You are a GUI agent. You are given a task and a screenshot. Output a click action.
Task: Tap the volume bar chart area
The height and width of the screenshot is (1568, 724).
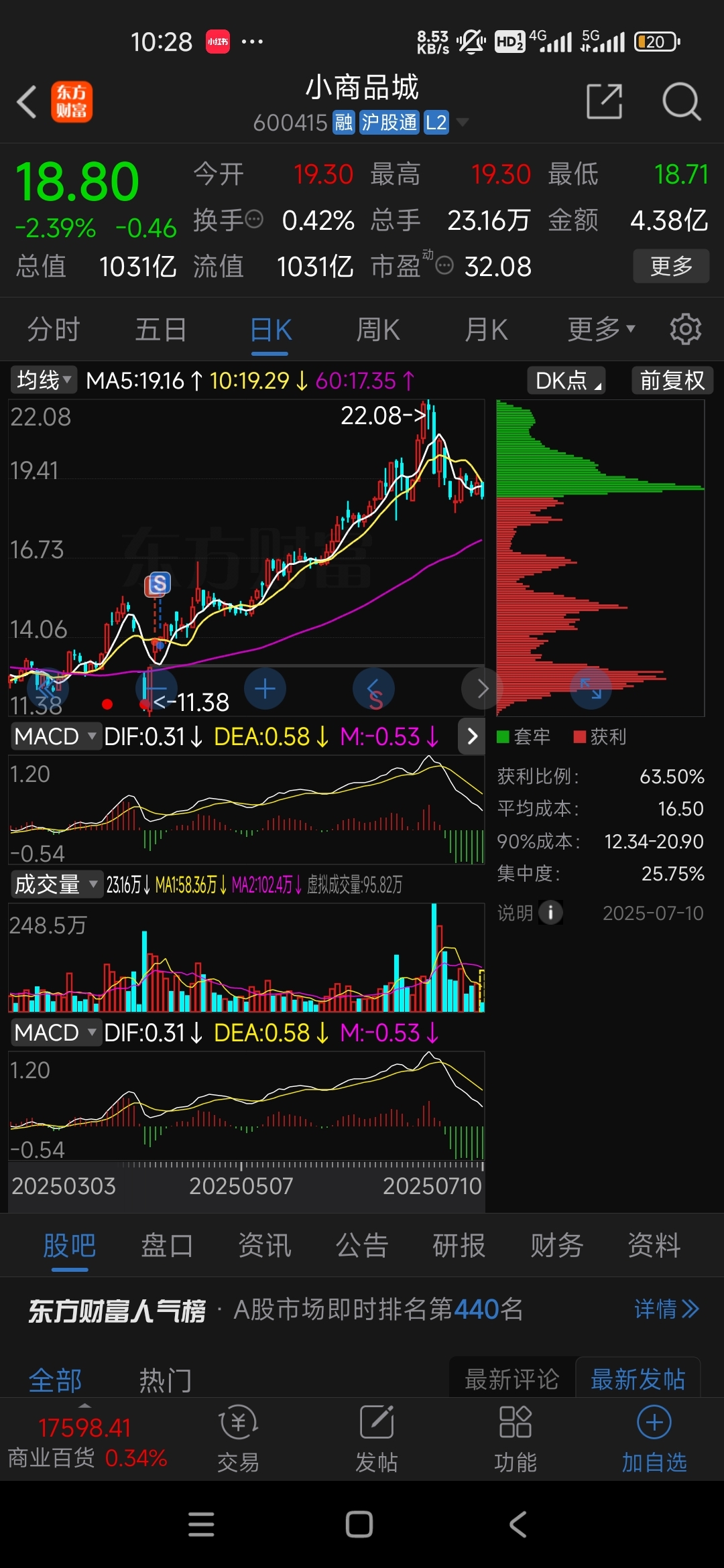point(247,958)
